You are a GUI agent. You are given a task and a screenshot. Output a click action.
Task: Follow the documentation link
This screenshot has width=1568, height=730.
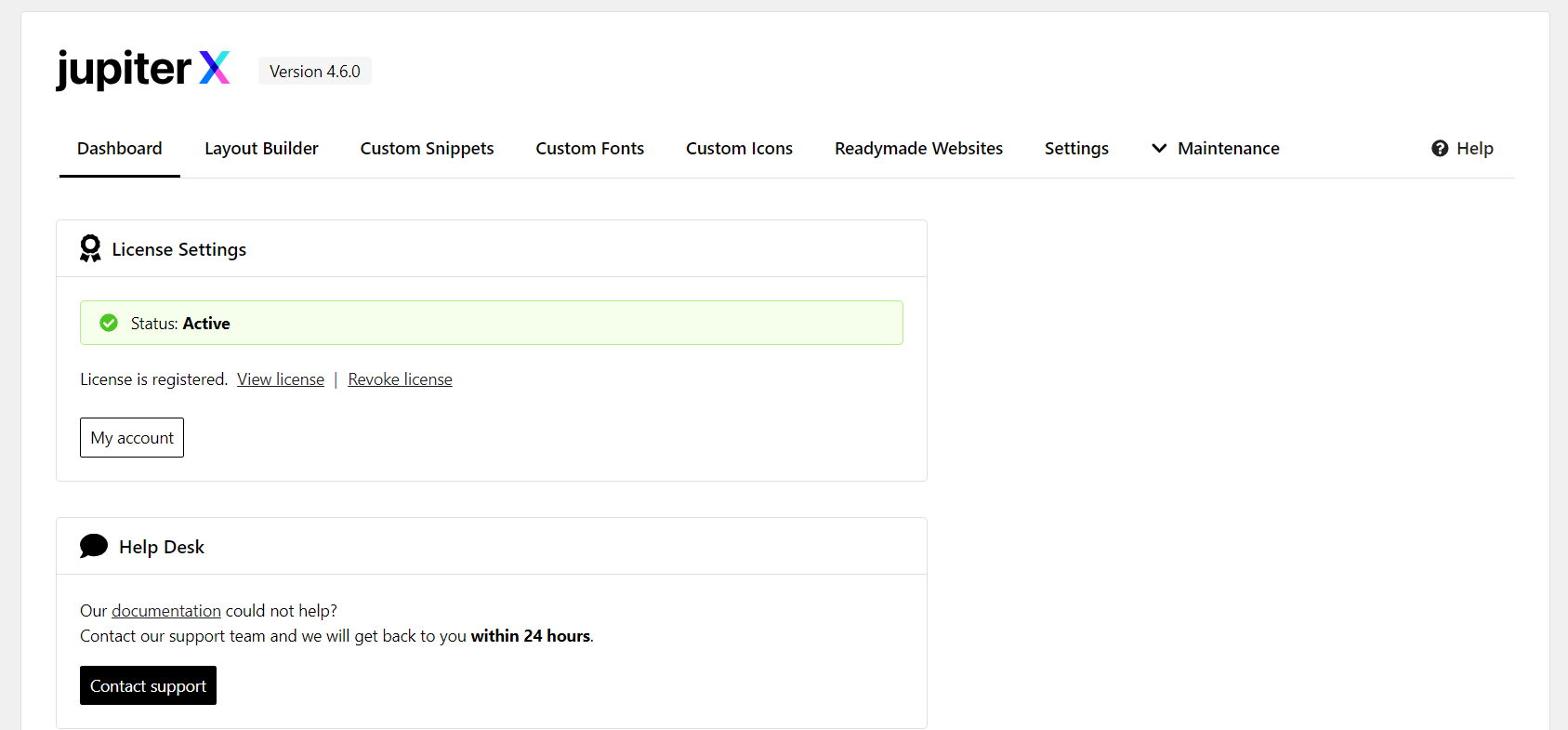pos(166,611)
